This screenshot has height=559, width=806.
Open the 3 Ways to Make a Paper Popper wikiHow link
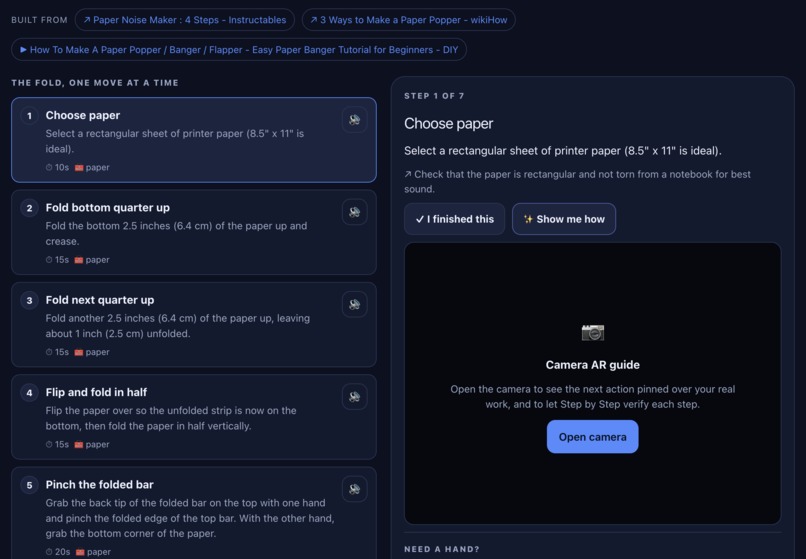coord(409,20)
